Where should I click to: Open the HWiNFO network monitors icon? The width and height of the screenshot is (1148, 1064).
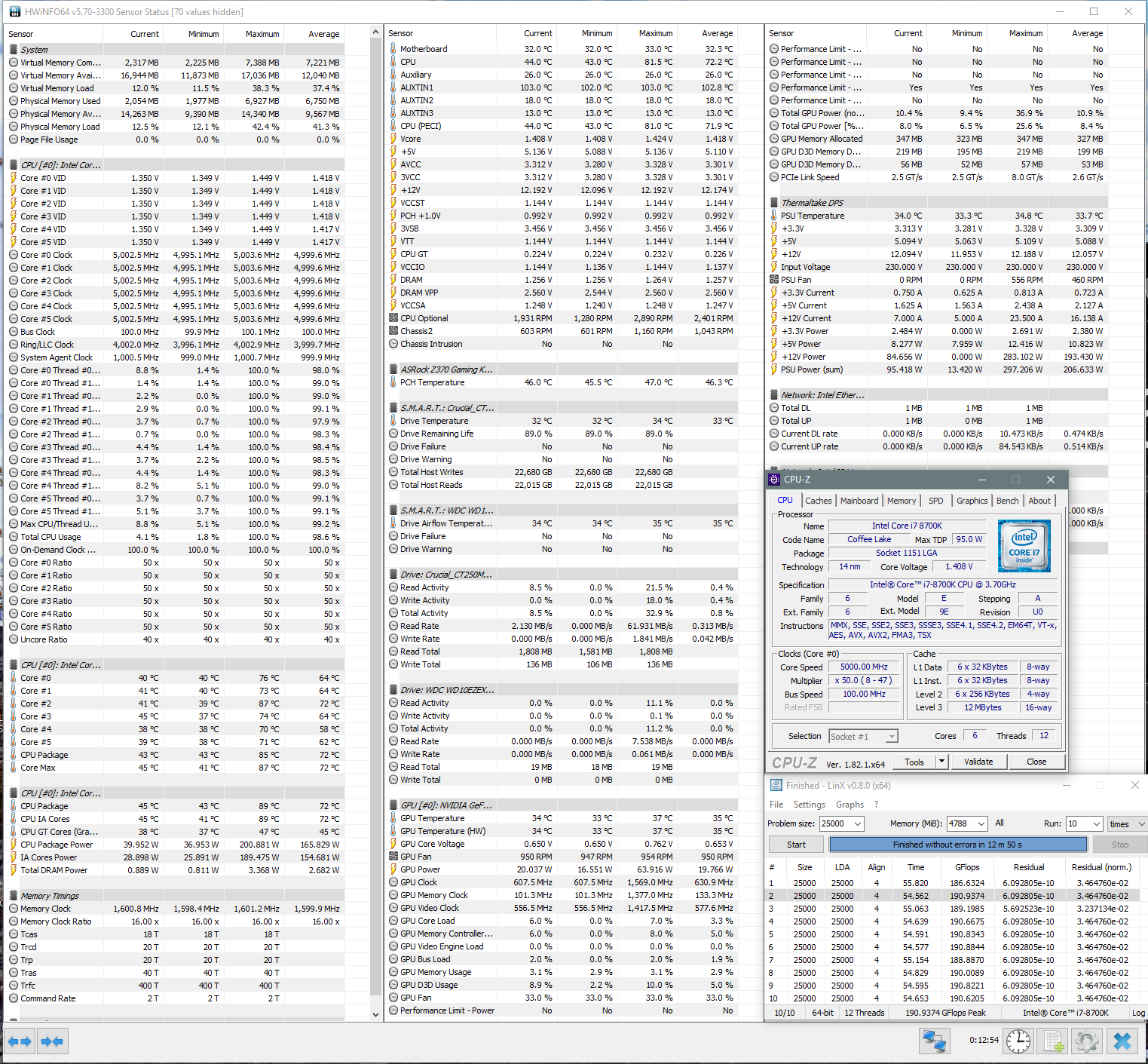tap(935, 1041)
